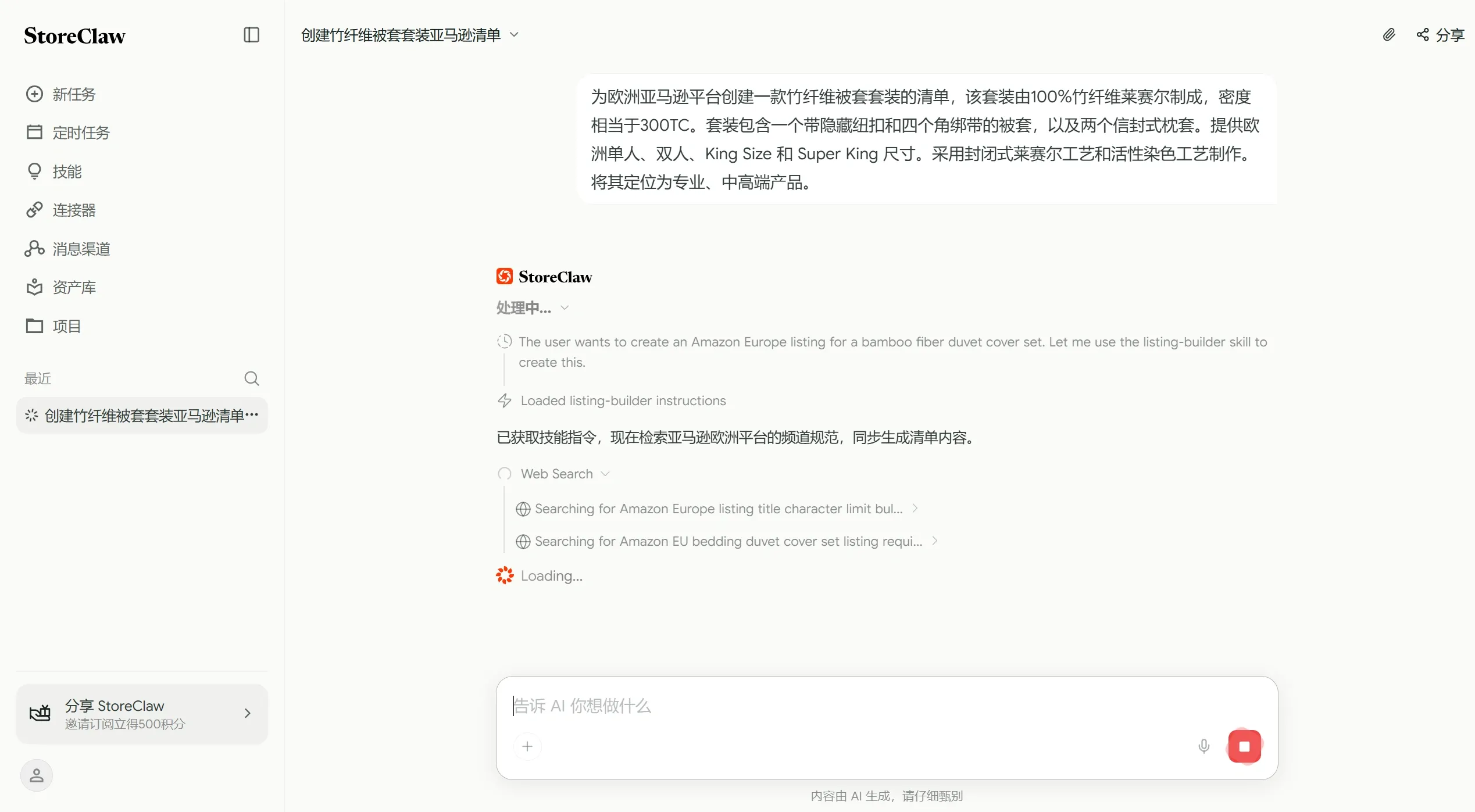
Task: Click the StoreClaw logo in the sidebar
Action: coord(74,36)
